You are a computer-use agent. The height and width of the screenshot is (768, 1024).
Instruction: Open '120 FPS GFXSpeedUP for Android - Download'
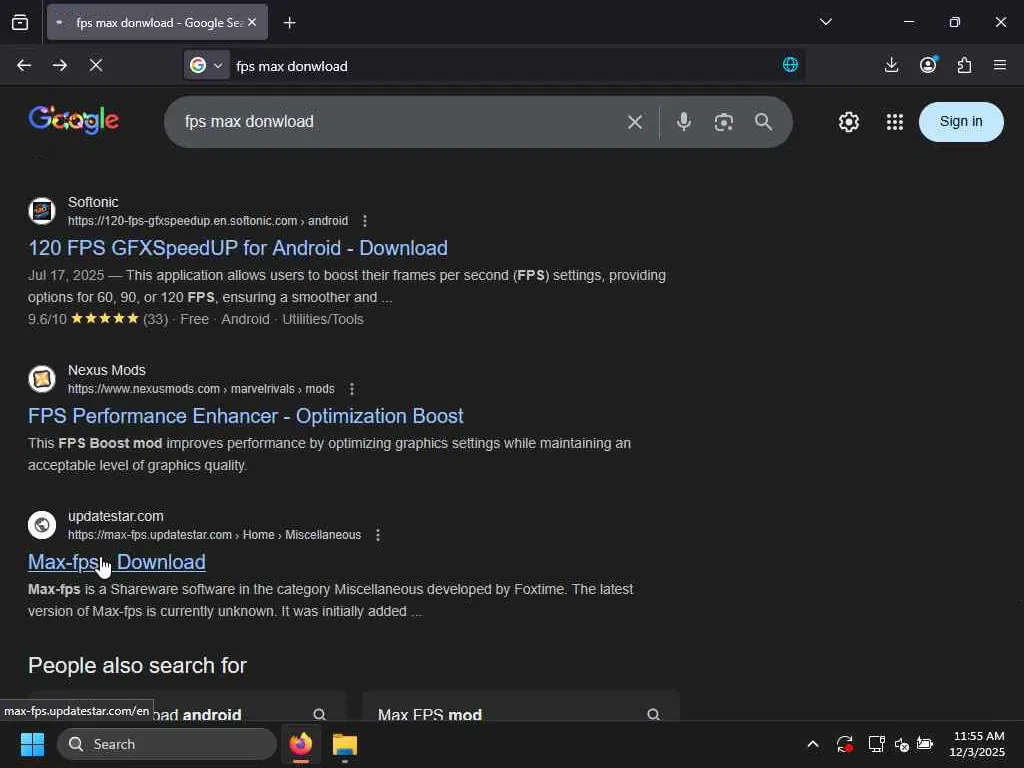coord(238,248)
